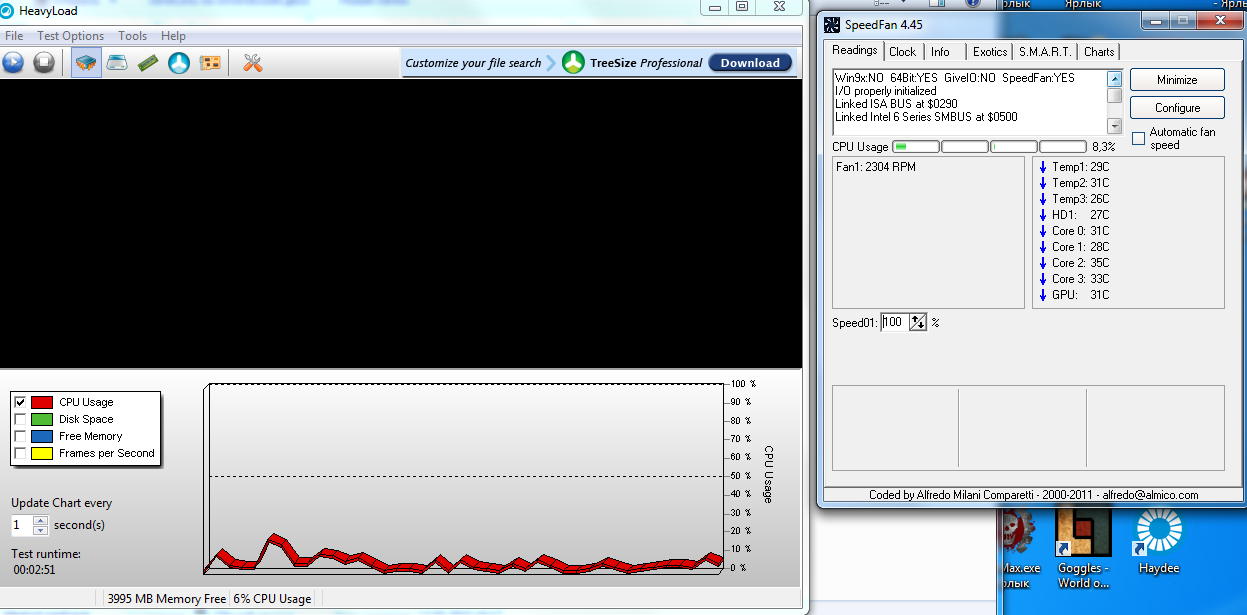
Task: Open HeavyLoad options wrench icon
Action: (253, 63)
